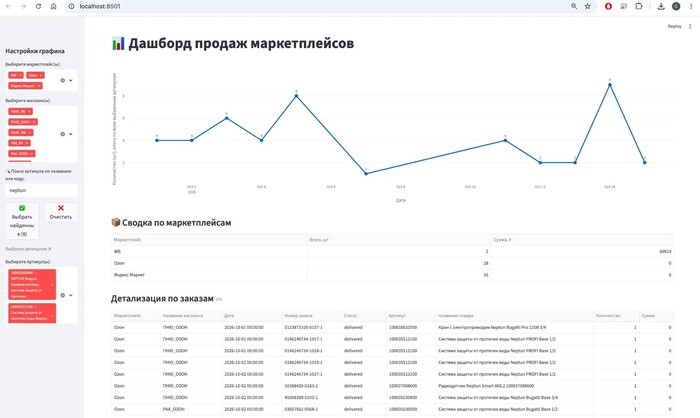
Task: Clear all selected marketplaces with the circle-x icon
Action: [x=62, y=80]
